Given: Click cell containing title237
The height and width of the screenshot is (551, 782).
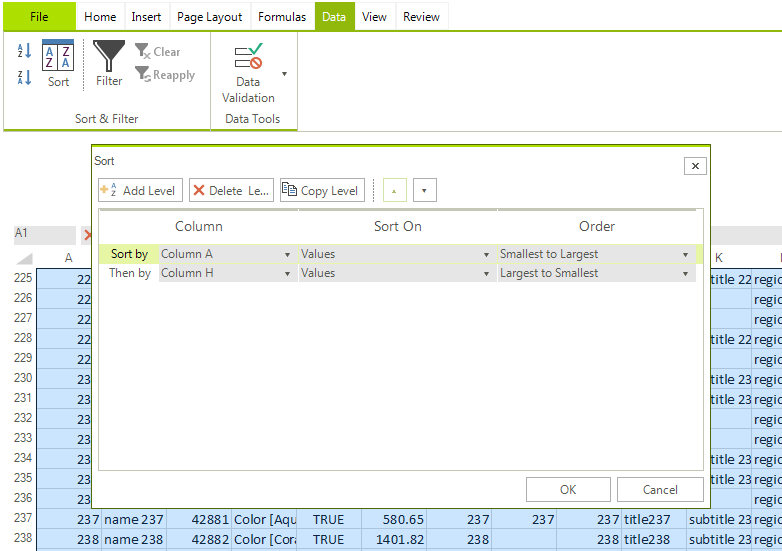Looking at the screenshot, I should [654, 519].
